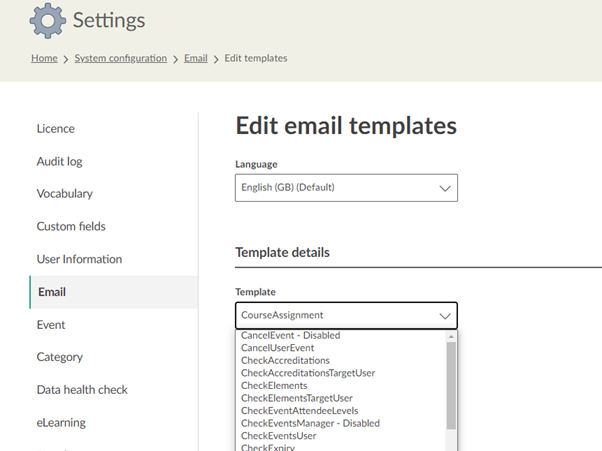Open the Email breadcrumb link
602x451 pixels.
pyautogui.click(x=195, y=58)
